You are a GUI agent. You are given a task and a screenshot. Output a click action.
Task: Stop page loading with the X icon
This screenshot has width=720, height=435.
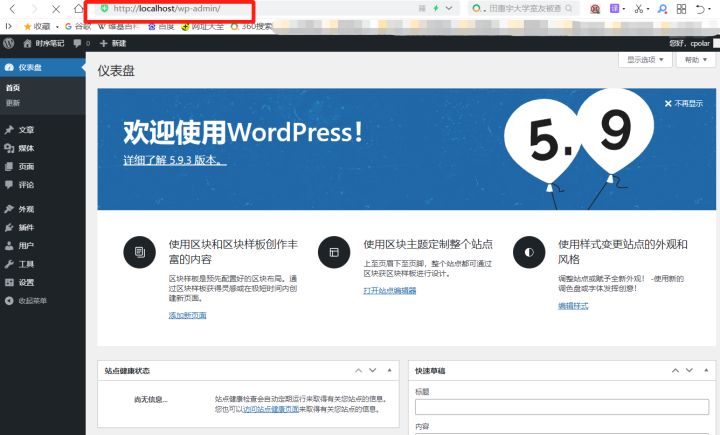click(56, 9)
